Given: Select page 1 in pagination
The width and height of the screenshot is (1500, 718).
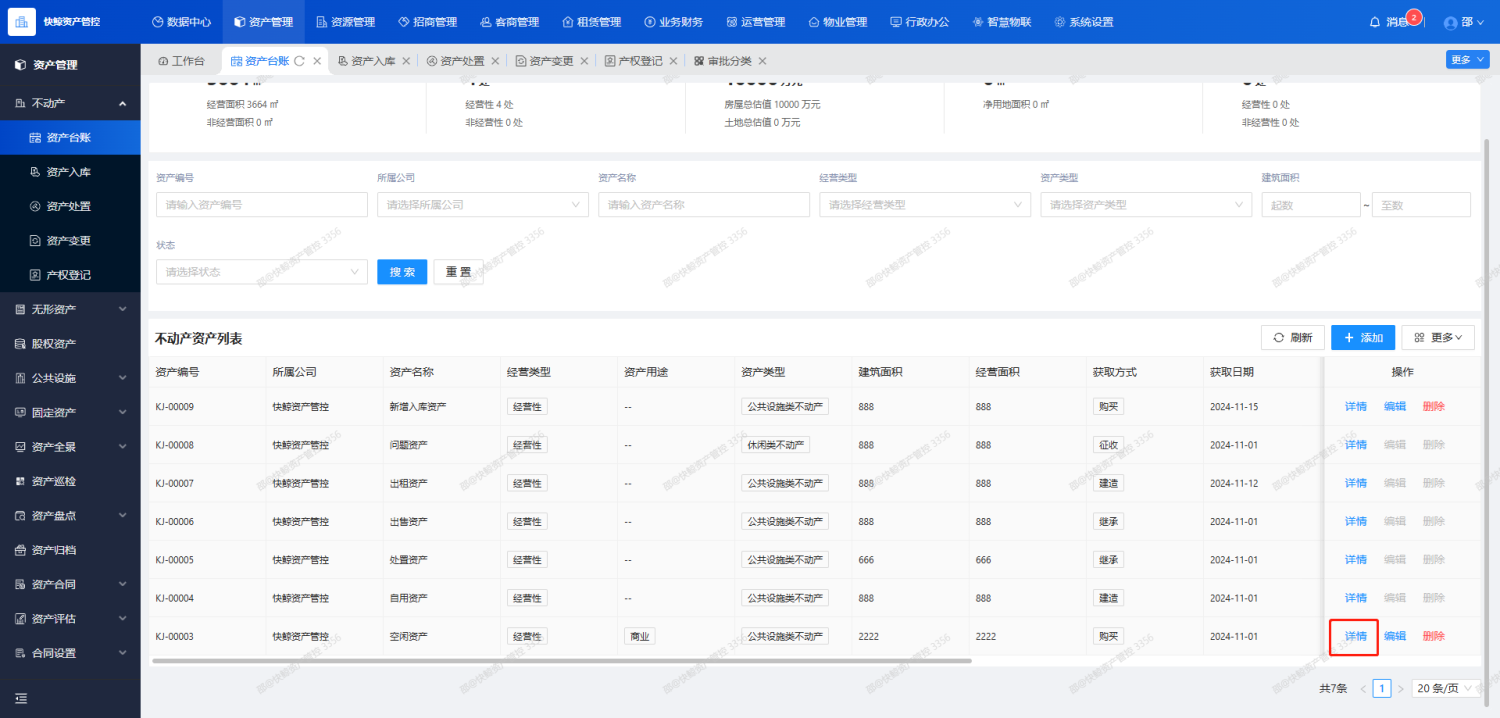Looking at the screenshot, I should [1382, 688].
